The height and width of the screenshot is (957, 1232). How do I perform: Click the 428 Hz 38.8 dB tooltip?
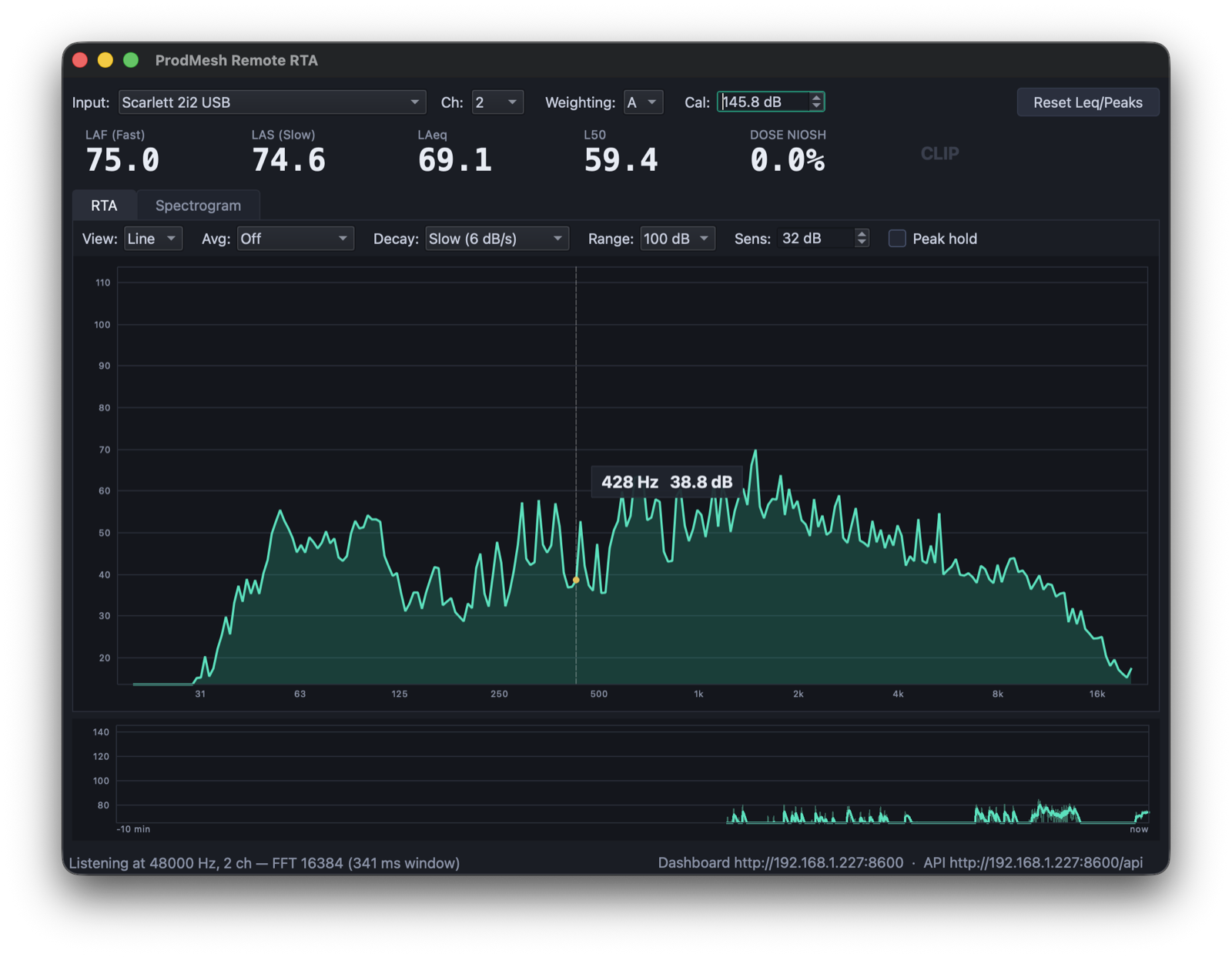coord(667,482)
